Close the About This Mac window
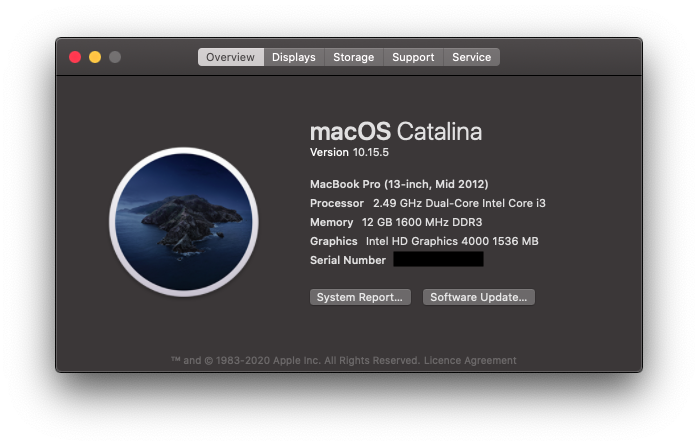This screenshot has width=698, height=446. (x=75, y=57)
